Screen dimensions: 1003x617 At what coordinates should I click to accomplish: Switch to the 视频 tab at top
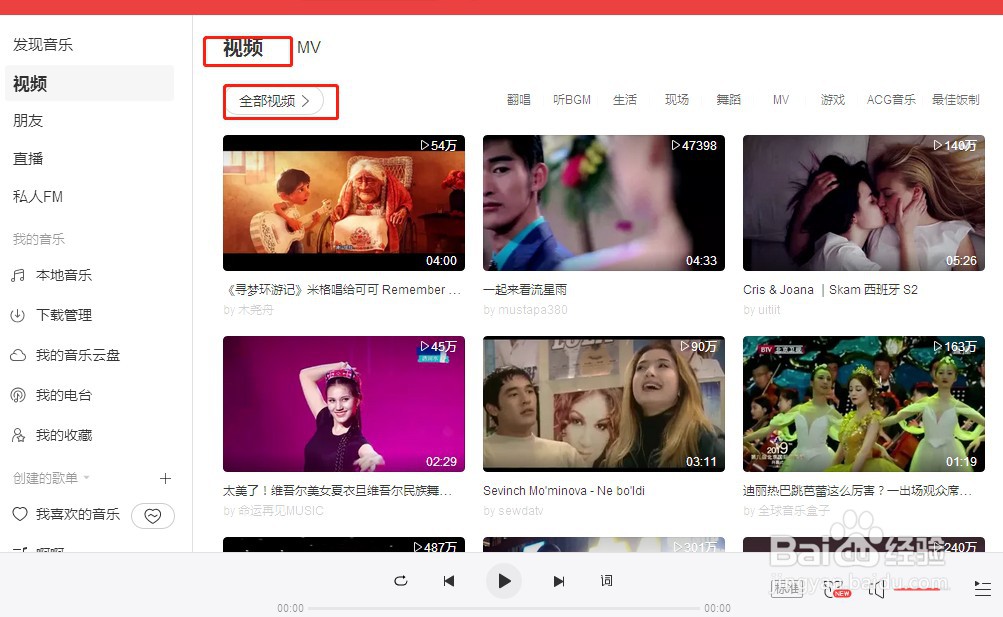[x=243, y=49]
